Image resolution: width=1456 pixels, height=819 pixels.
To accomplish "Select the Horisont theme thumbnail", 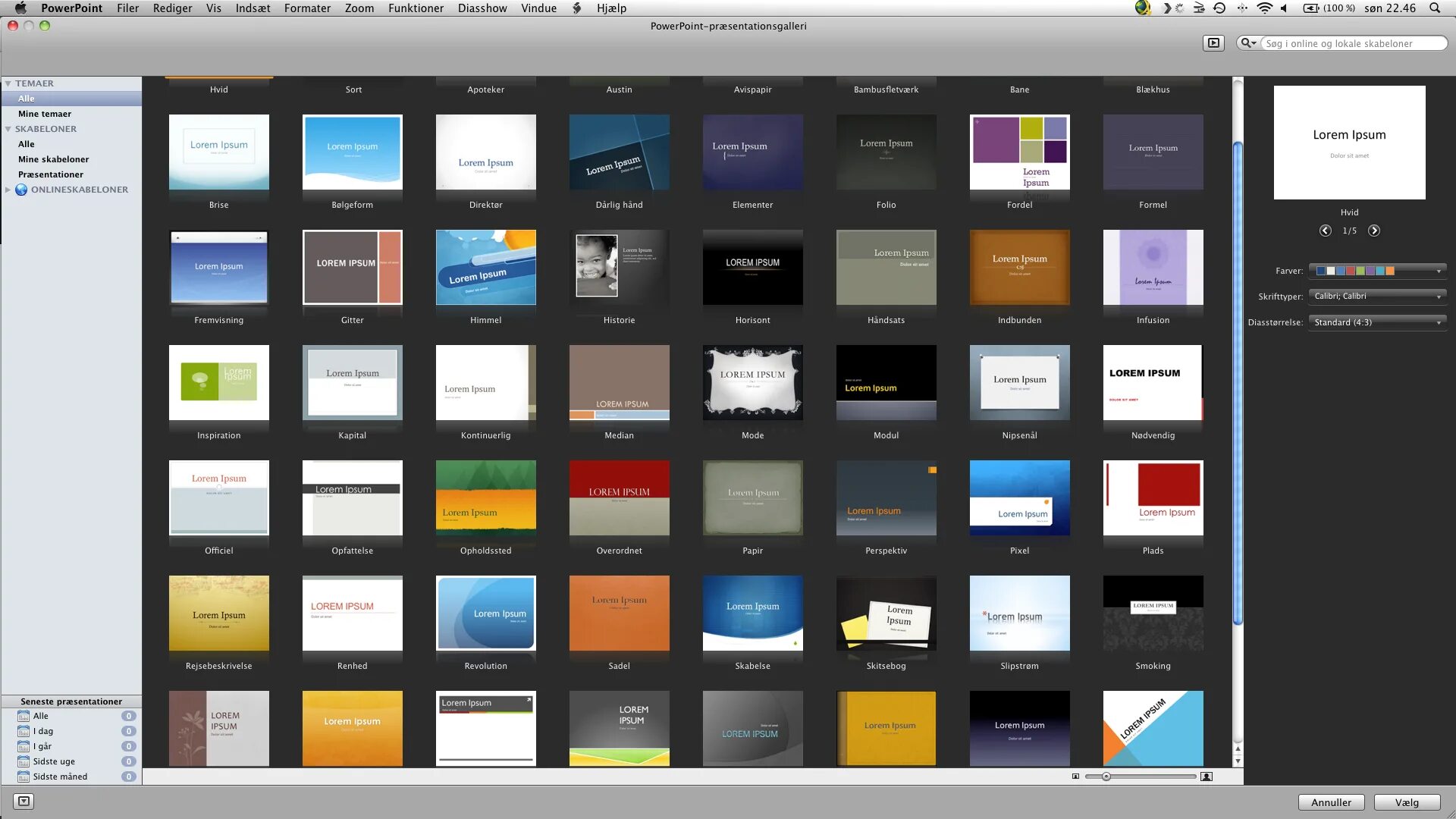I will (753, 267).
